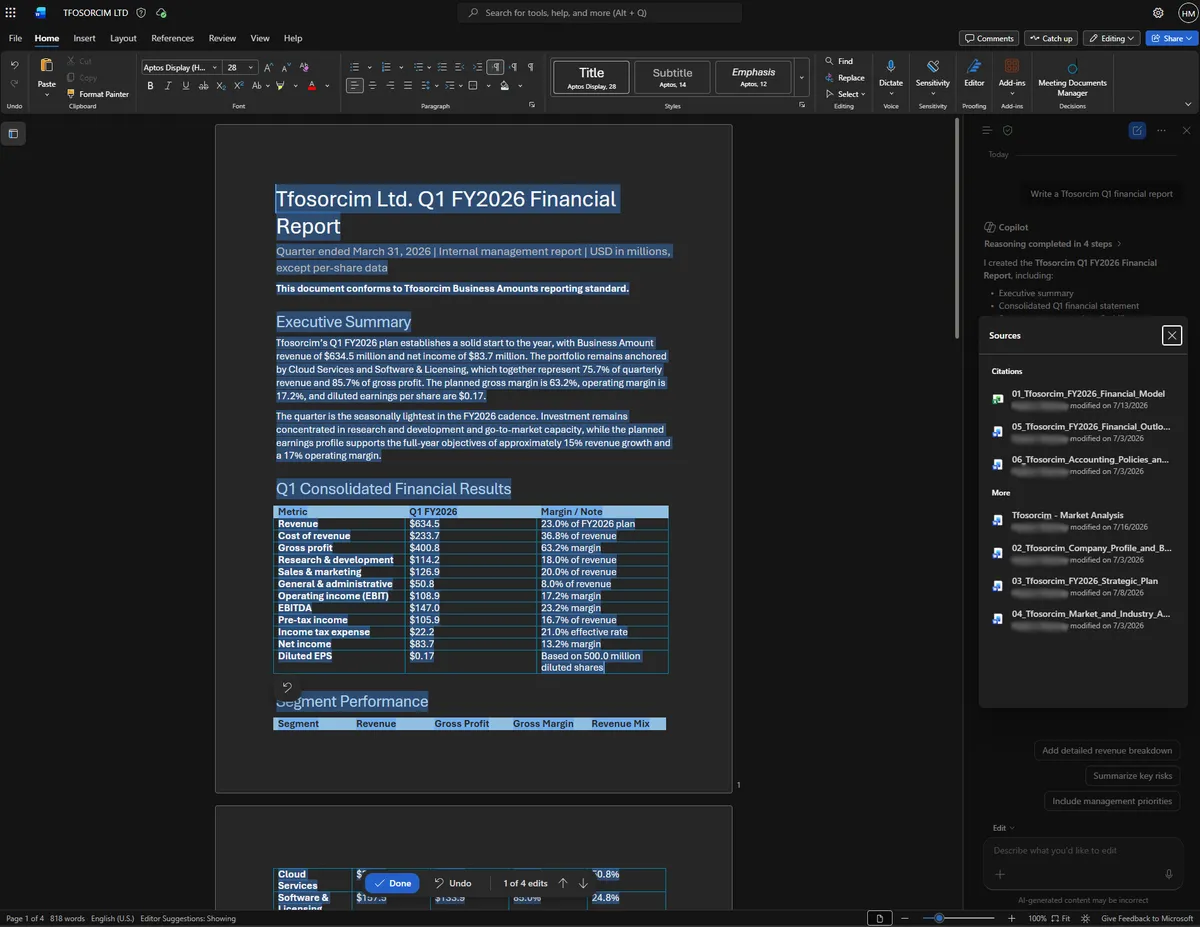
Task: Switch to the Insert ribbon tab
Action: click(84, 38)
